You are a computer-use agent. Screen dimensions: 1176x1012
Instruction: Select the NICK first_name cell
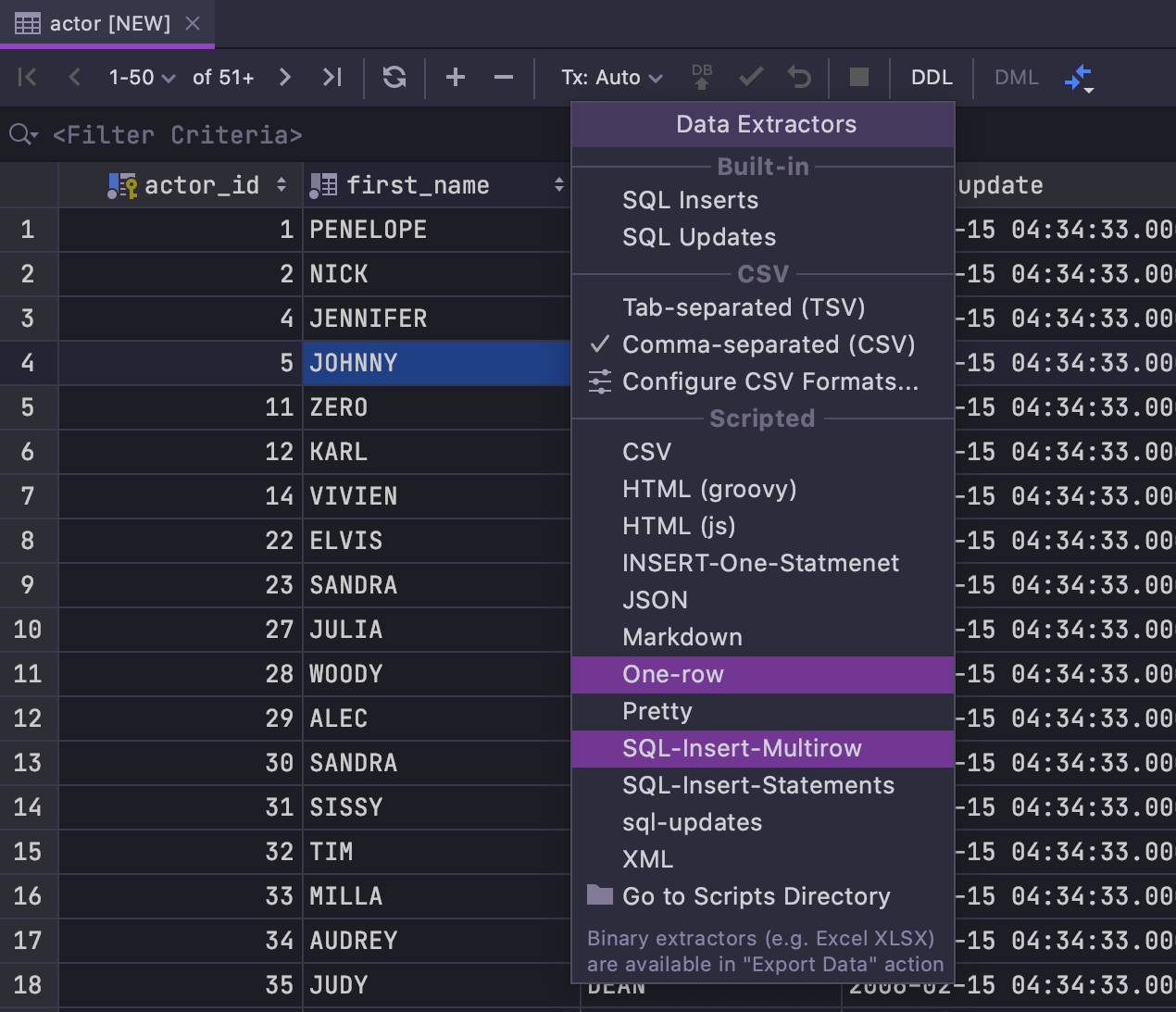point(437,274)
